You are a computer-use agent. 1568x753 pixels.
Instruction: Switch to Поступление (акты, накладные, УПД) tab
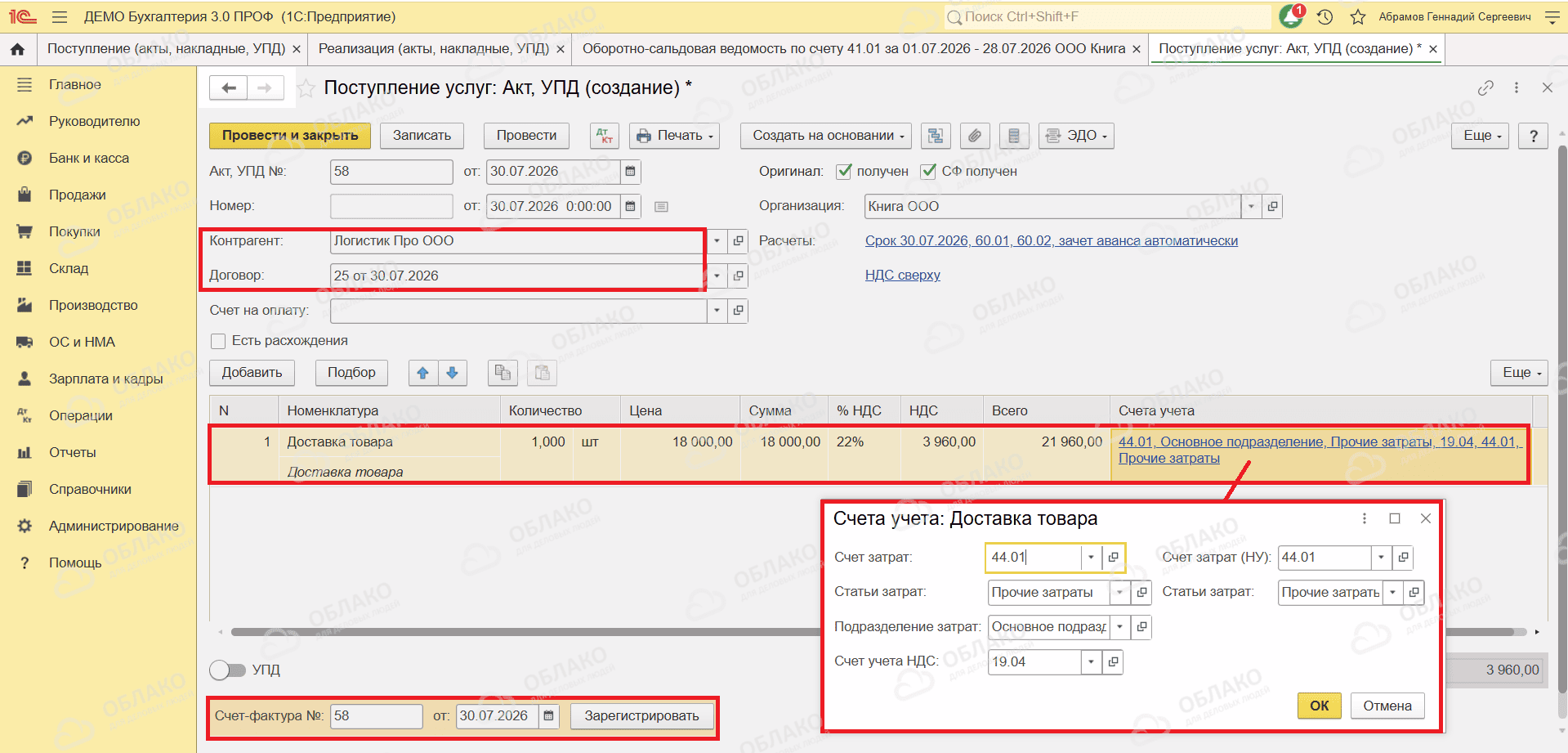(166, 49)
